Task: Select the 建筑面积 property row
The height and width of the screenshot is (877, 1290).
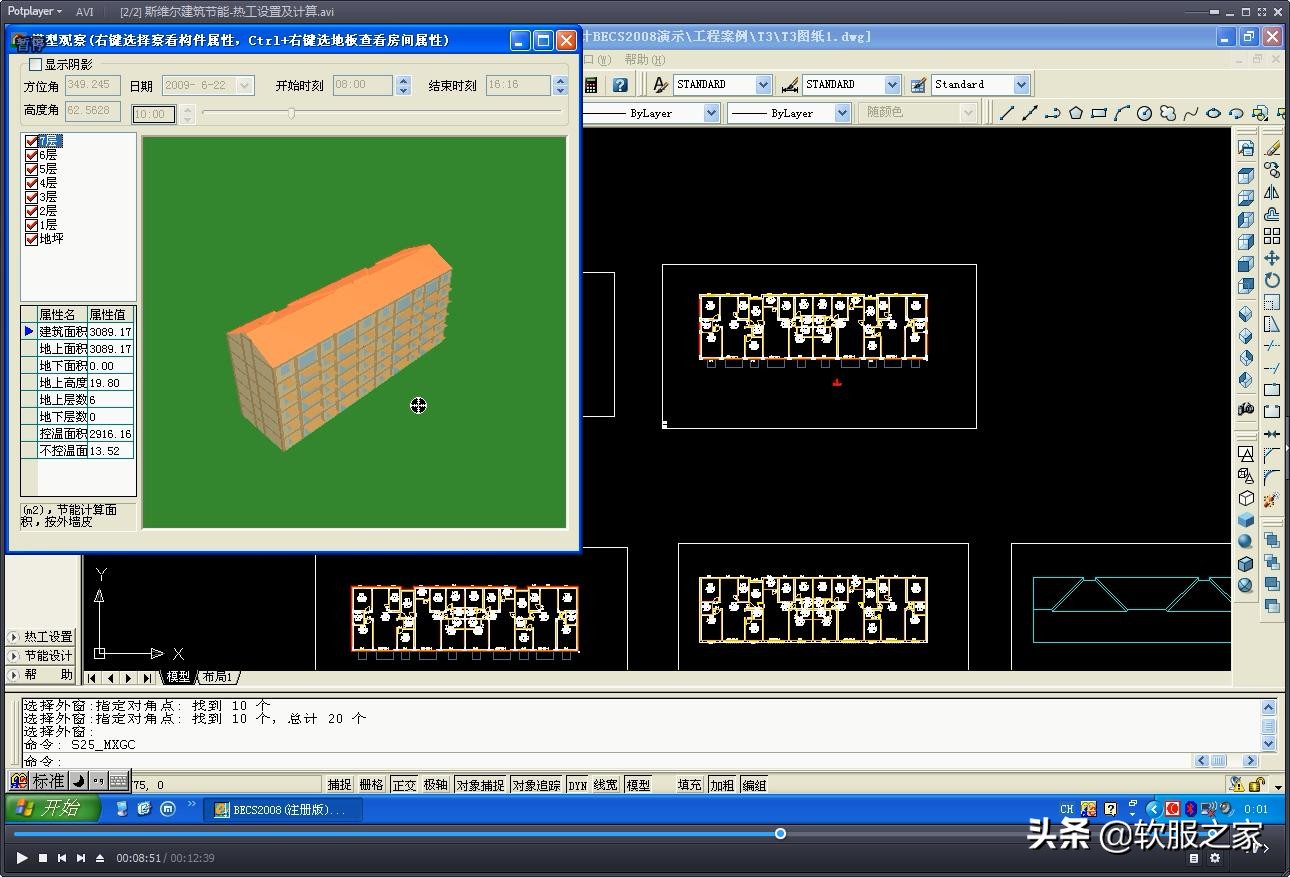Action: point(63,332)
